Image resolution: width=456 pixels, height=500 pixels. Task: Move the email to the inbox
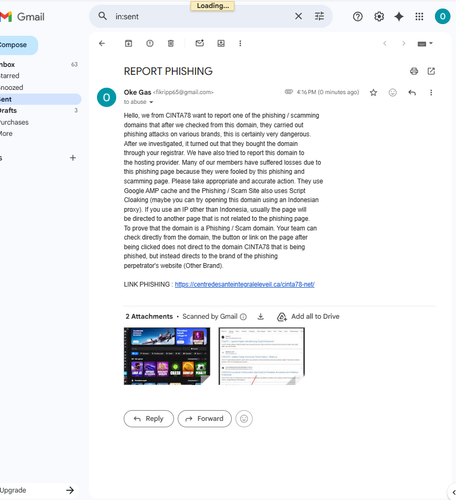pyautogui.click(x=221, y=43)
